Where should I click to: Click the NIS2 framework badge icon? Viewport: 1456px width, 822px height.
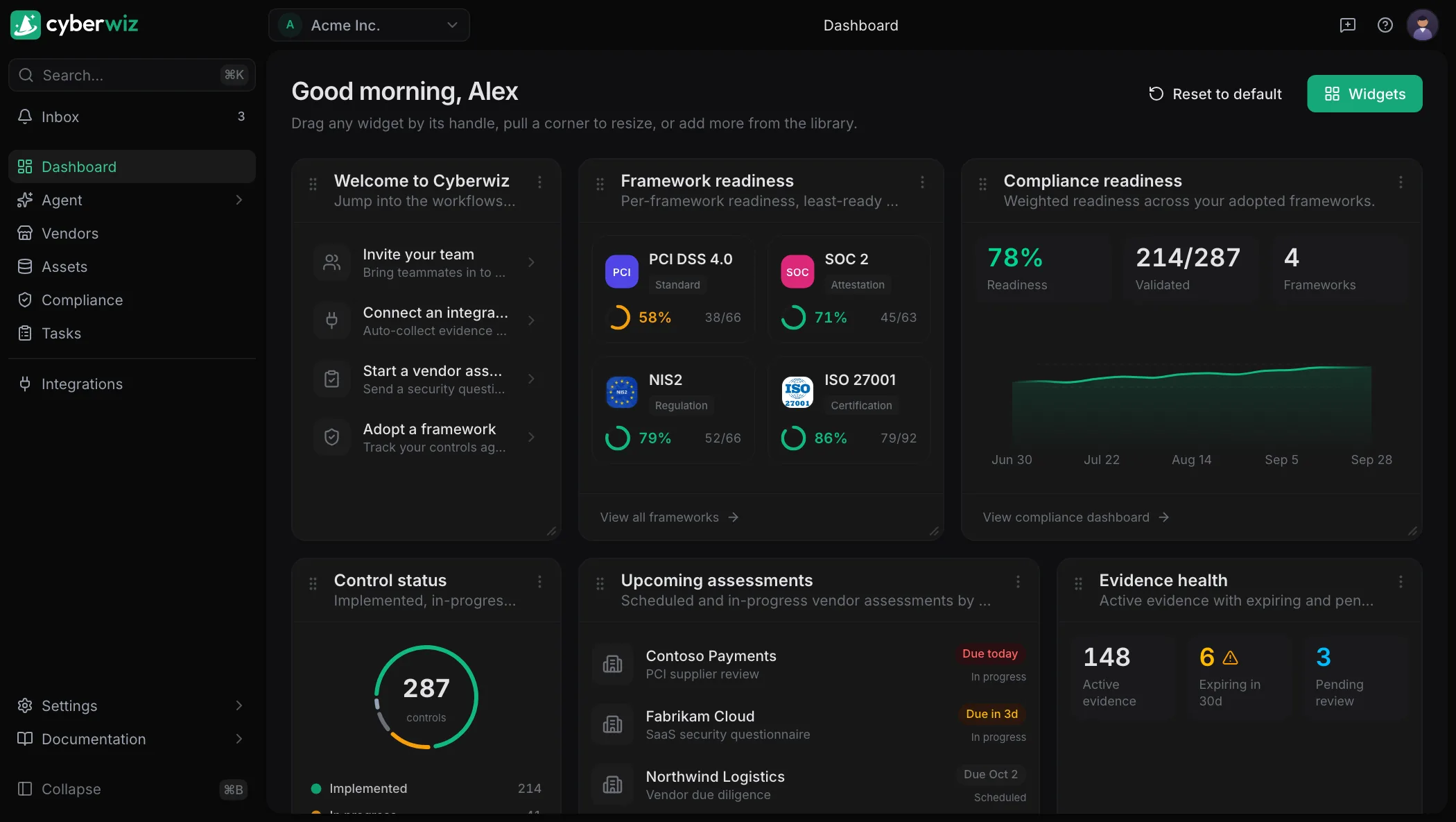click(621, 393)
